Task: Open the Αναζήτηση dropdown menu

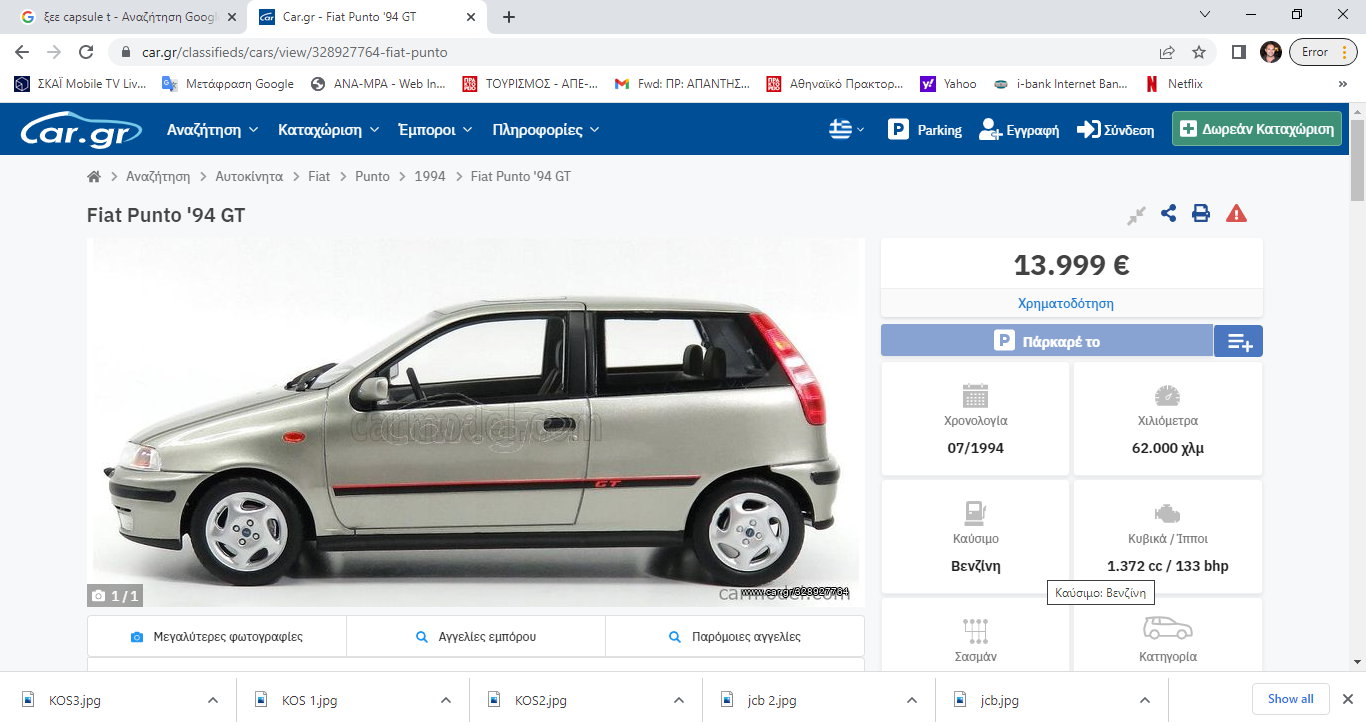Action: tap(213, 130)
